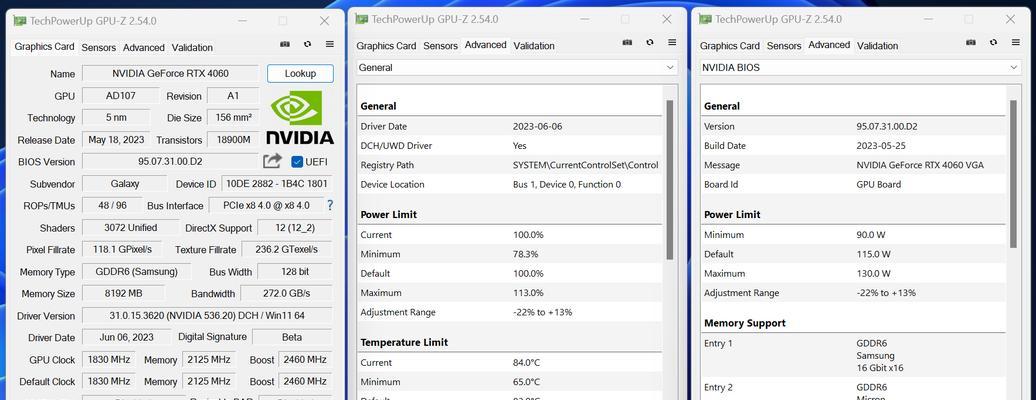The width and height of the screenshot is (1036, 400).
Task: Click the Lookup button
Action: 300,73
